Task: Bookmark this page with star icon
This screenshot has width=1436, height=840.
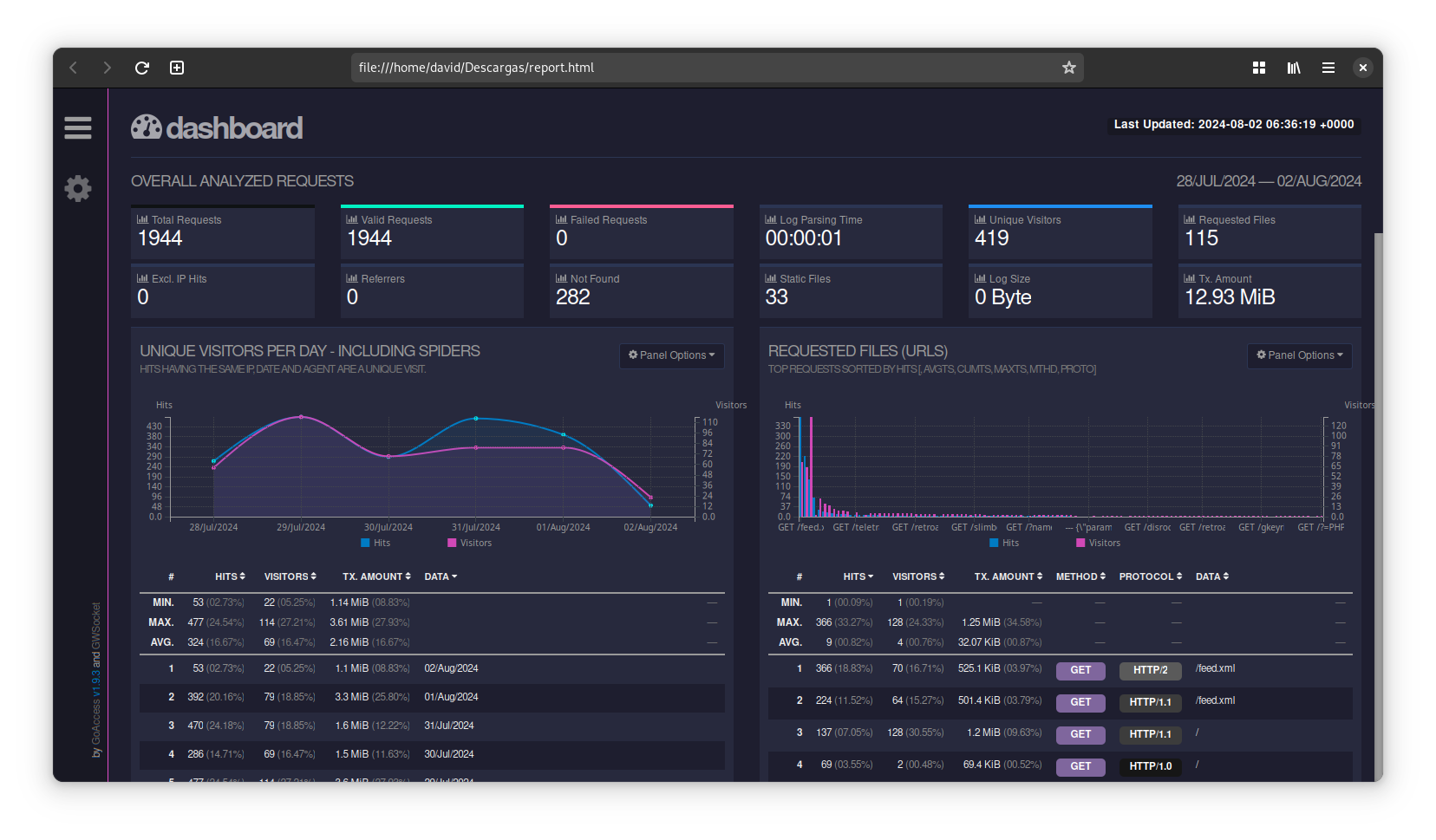Action: click(1069, 68)
